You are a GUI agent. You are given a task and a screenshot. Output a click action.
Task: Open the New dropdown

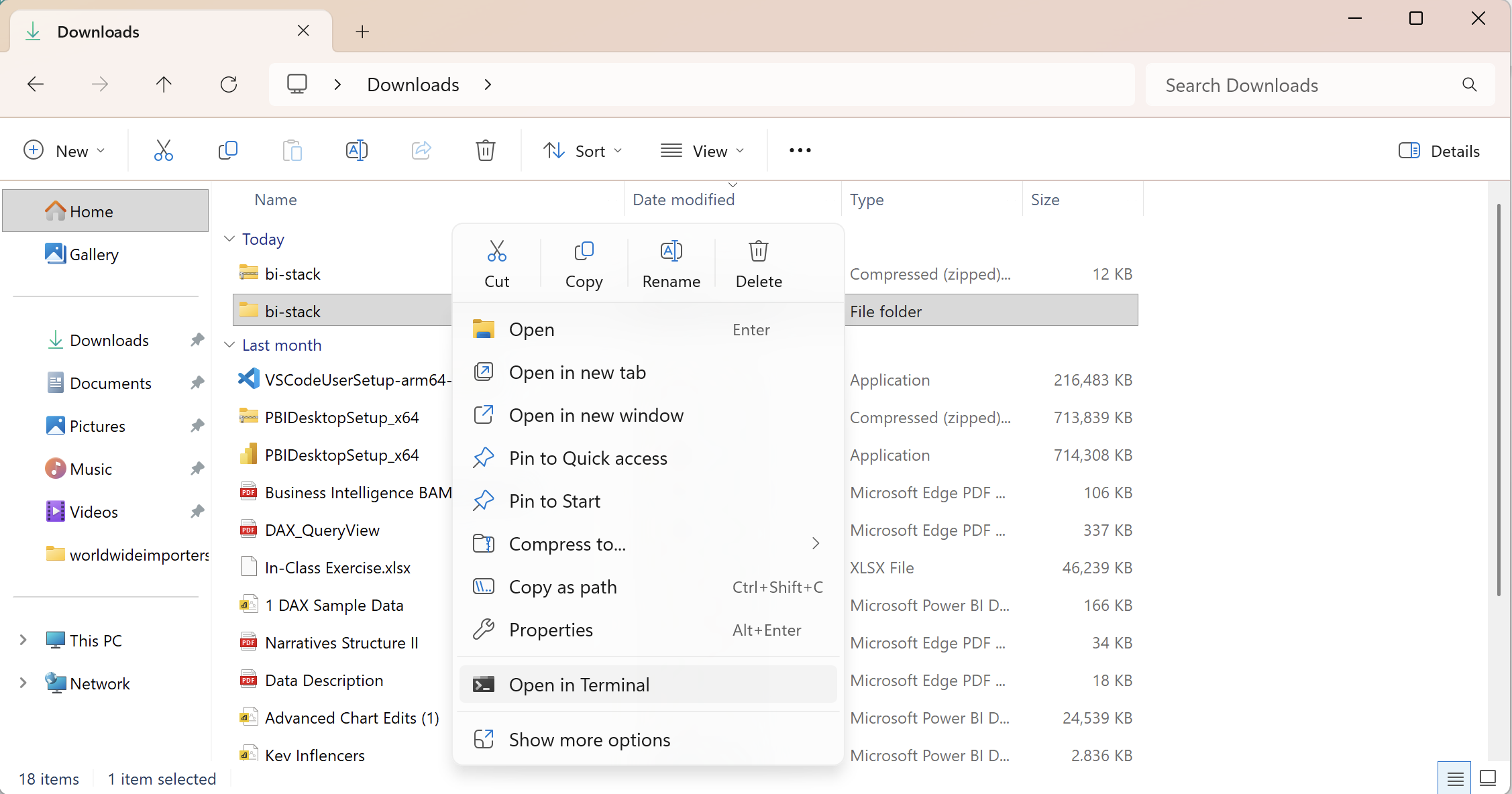[x=64, y=150]
